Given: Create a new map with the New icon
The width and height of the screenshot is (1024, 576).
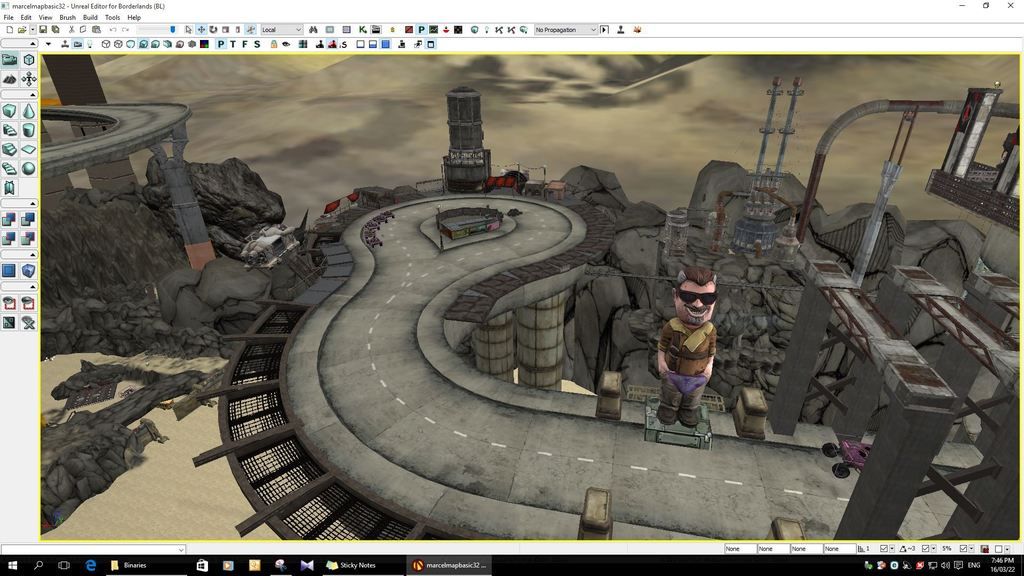Looking at the screenshot, I should click(x=9, y=30).
